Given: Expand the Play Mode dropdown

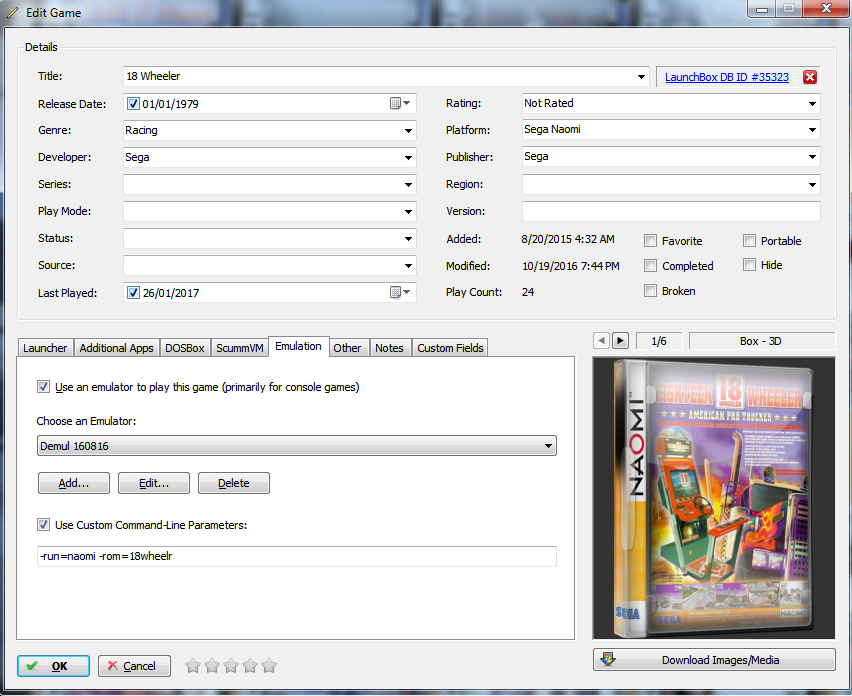Looking at the screenshot, I should click(408, 211).
